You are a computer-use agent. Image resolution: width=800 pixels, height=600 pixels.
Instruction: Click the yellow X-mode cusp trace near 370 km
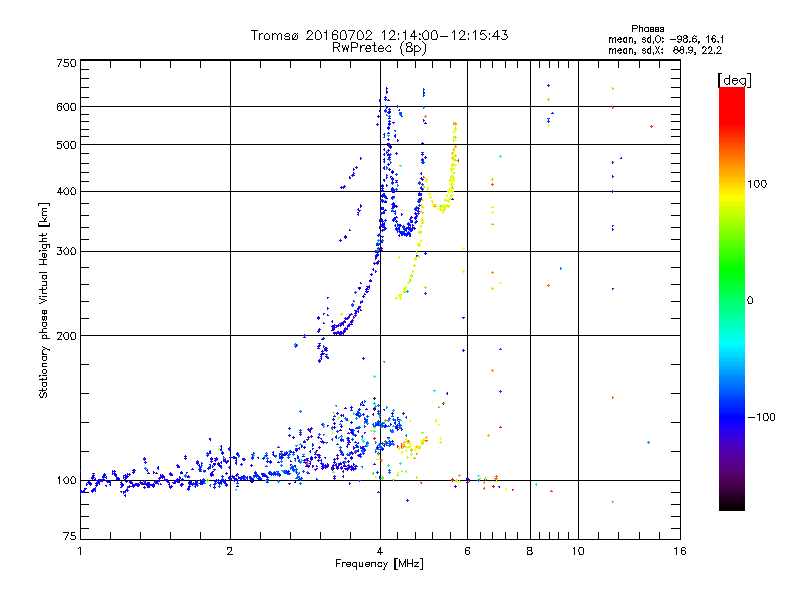(442, 208)
